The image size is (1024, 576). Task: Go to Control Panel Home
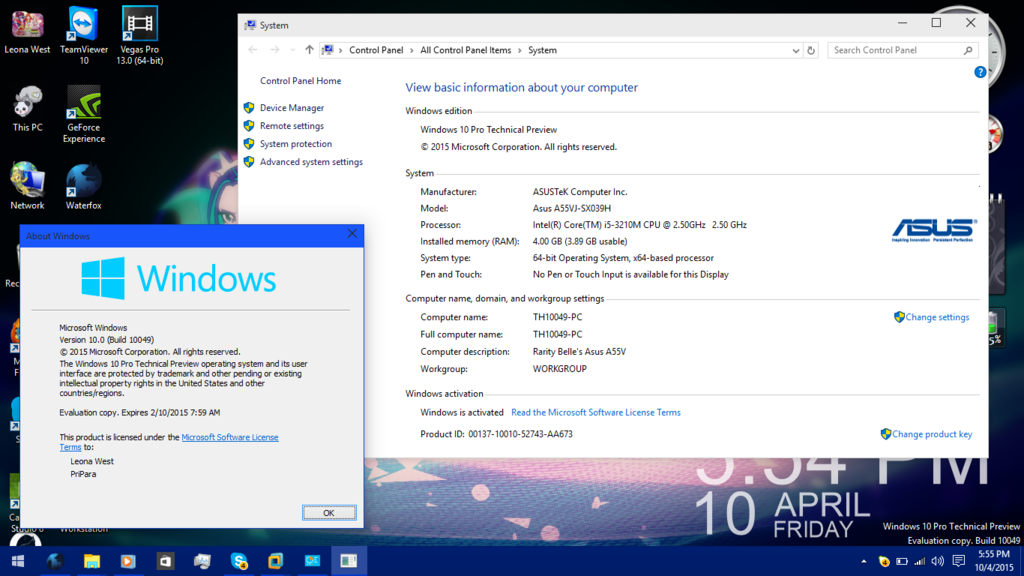[x=300, y=81]
